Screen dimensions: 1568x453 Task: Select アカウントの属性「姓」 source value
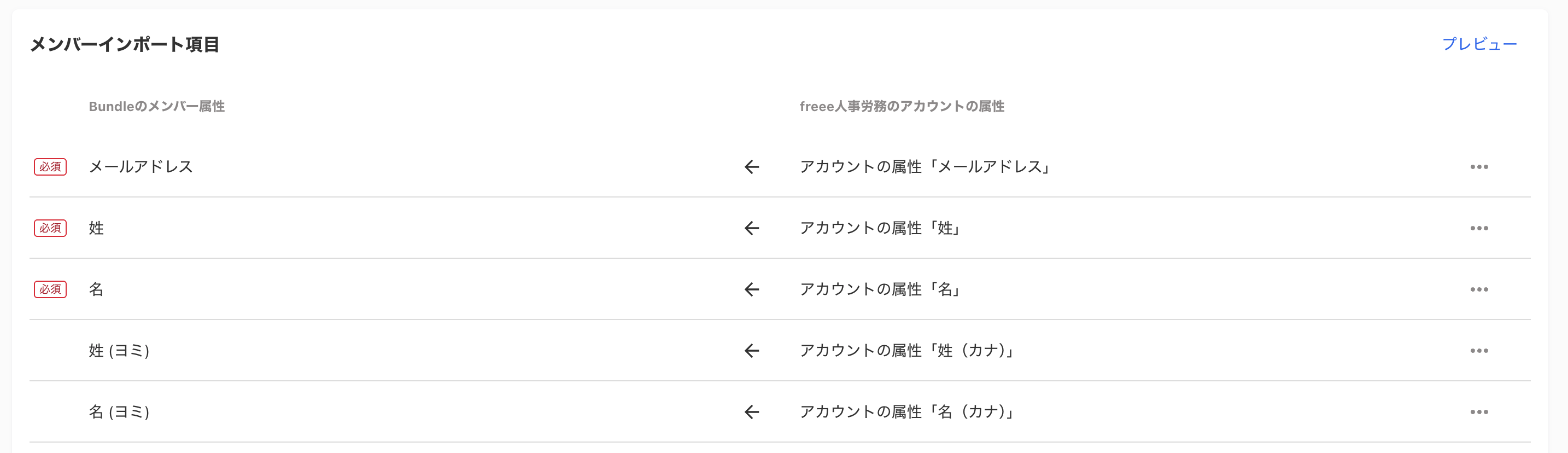880,228
